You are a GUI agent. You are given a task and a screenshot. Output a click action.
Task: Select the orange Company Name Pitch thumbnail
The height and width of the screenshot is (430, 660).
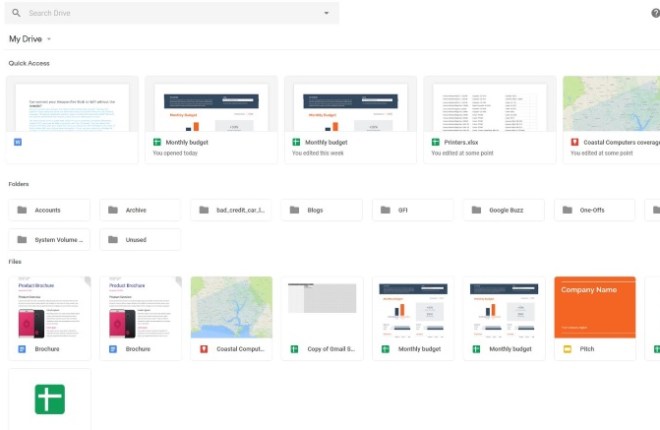click(x=595, y=307)
